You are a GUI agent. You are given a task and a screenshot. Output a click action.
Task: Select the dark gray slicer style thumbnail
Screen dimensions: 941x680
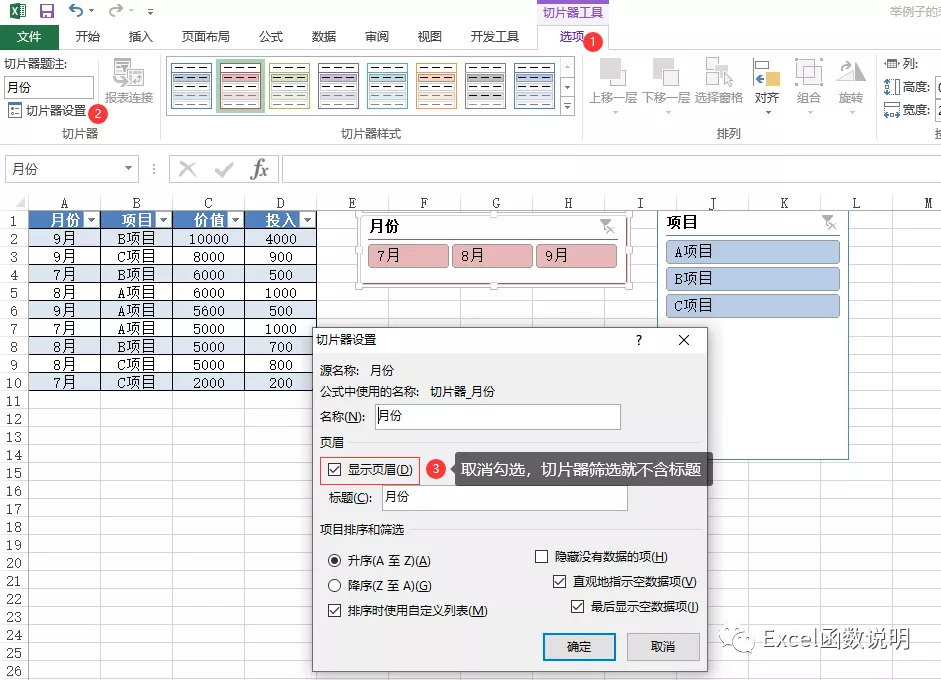click(x=486, y=86)
